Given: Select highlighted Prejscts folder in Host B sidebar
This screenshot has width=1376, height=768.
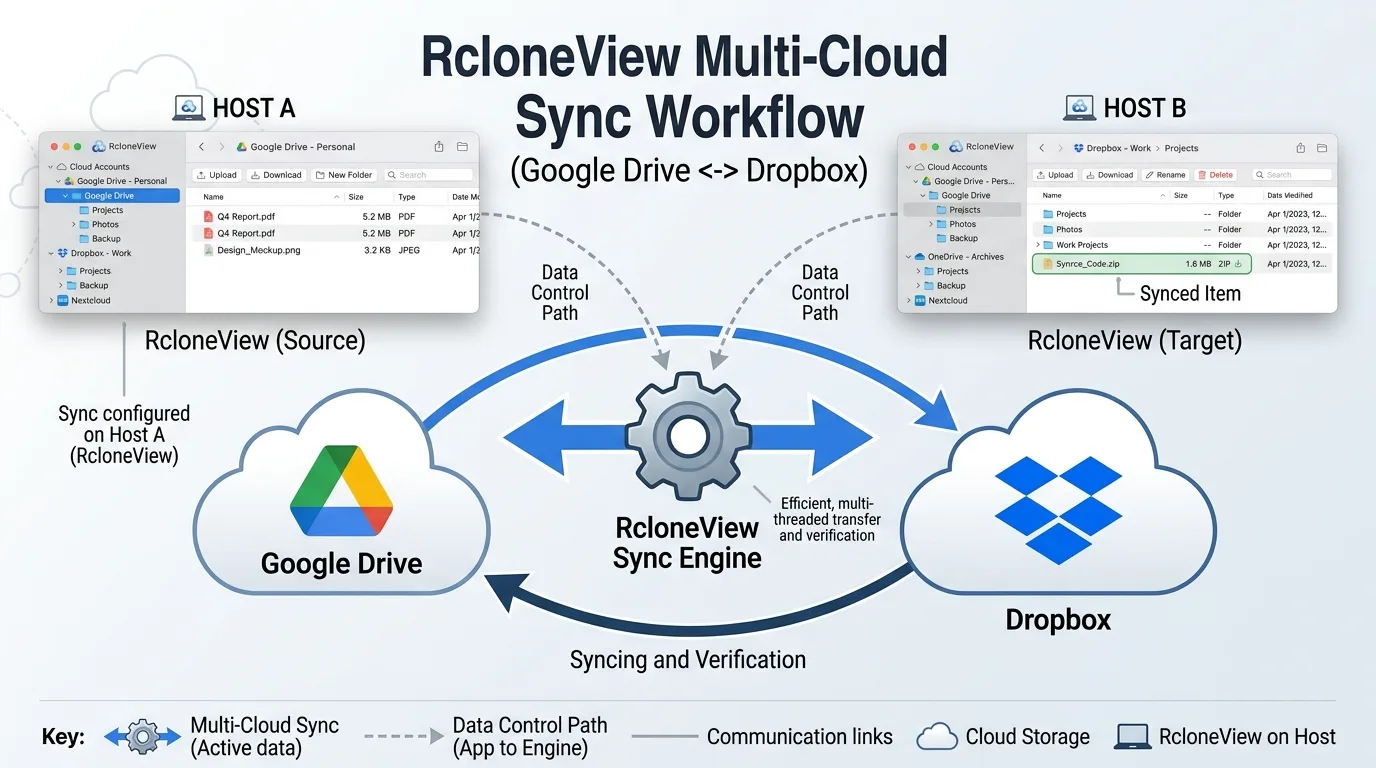Looking at the screenshot, I should click(962, 210).
